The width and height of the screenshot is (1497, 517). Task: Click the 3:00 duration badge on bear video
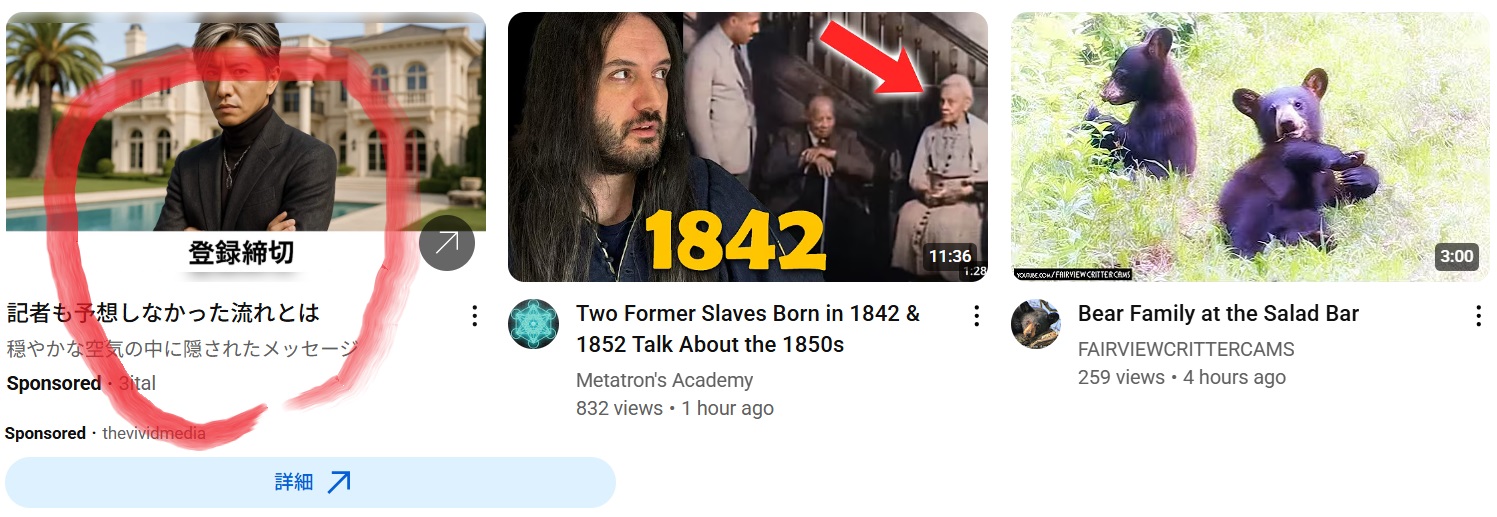pos(1456,257)
